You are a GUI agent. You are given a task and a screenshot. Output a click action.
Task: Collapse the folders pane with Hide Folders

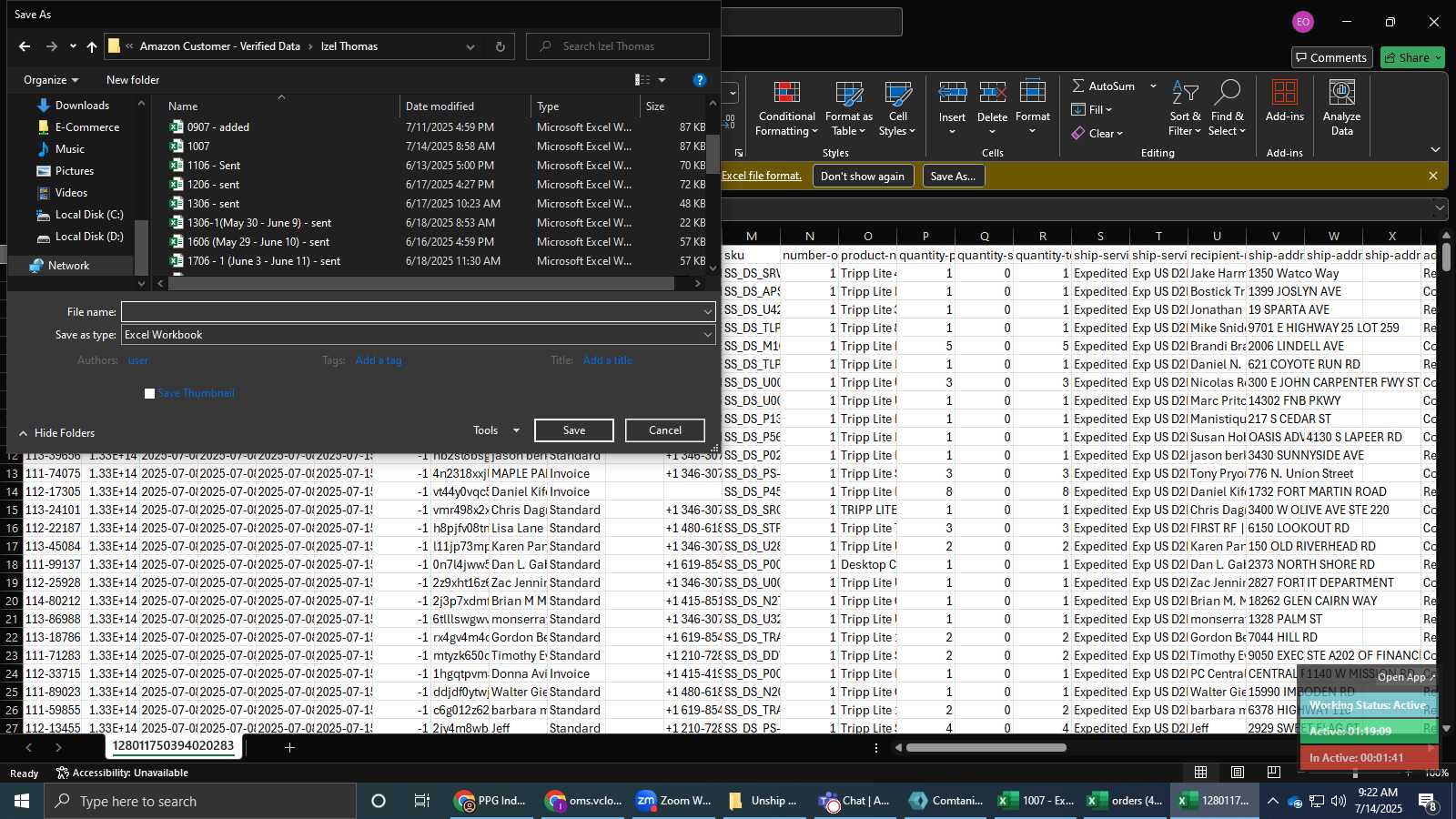tap(56, 433)
